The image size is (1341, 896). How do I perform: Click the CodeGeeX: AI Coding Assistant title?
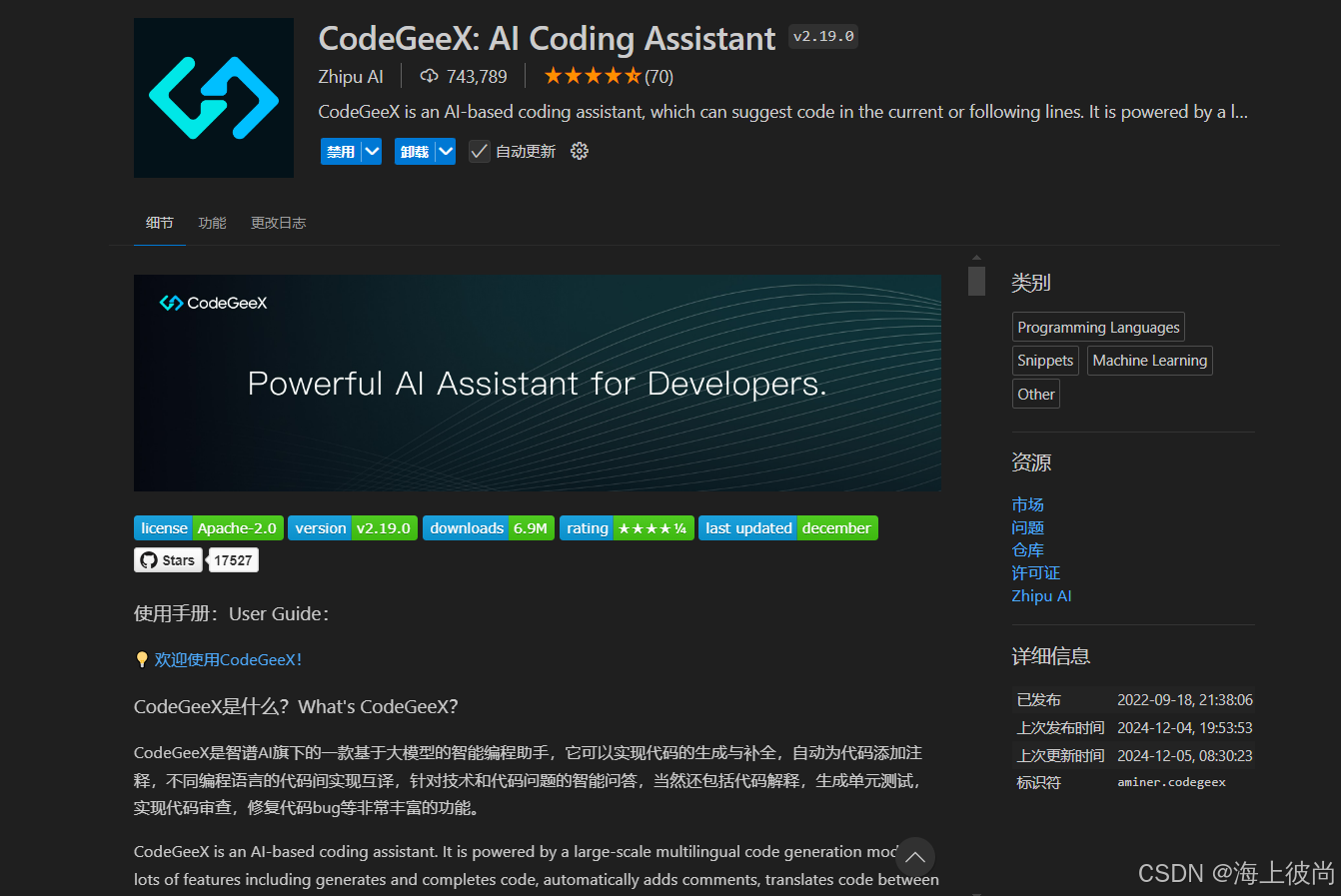point(547,38)
